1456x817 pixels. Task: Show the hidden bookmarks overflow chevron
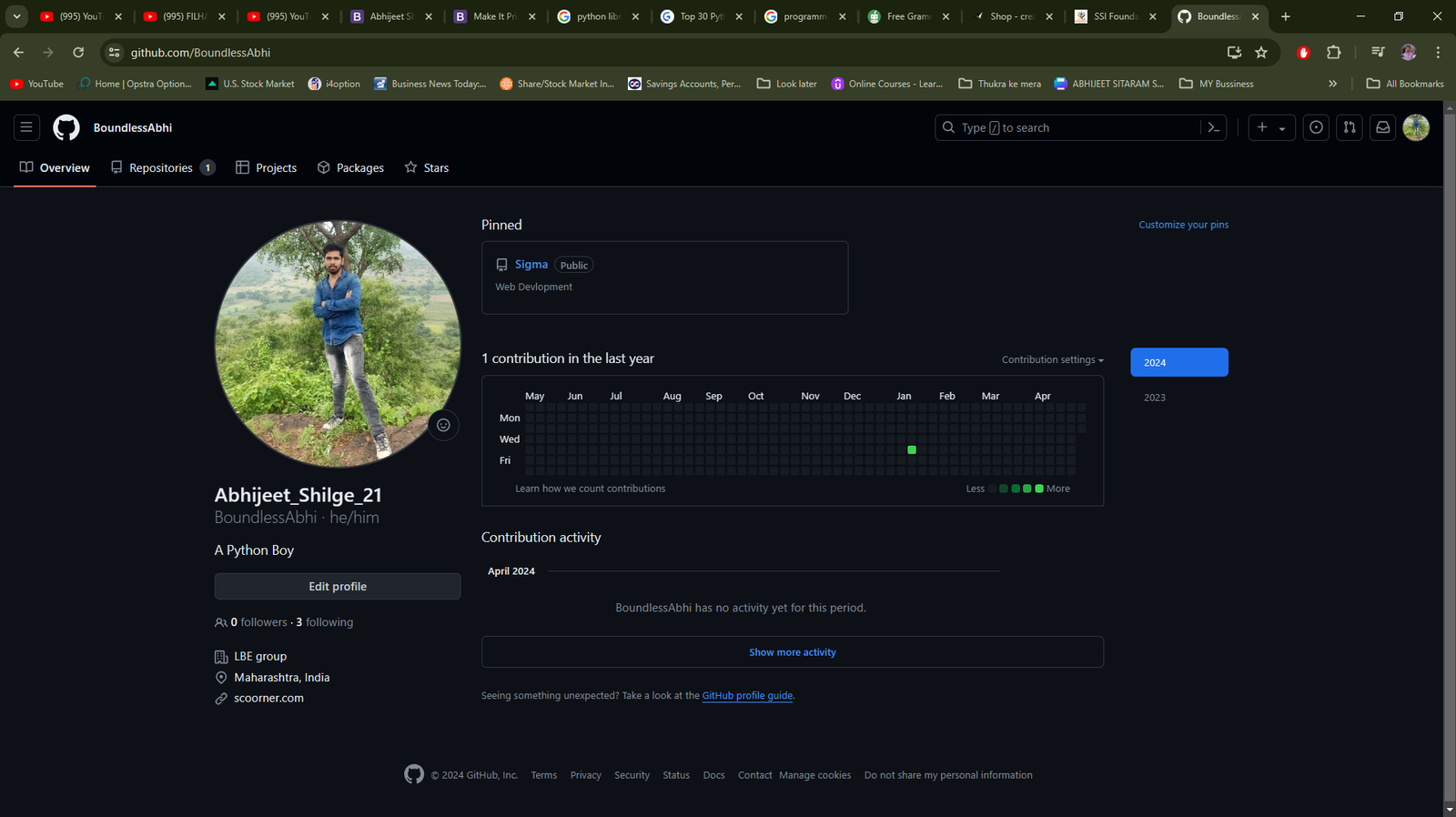coord(1332,84)
